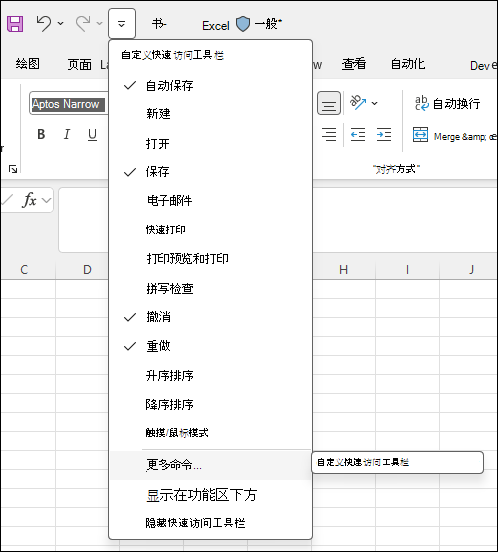
Task: Expand the fx dropdown chevron
Action: point(46,200)
